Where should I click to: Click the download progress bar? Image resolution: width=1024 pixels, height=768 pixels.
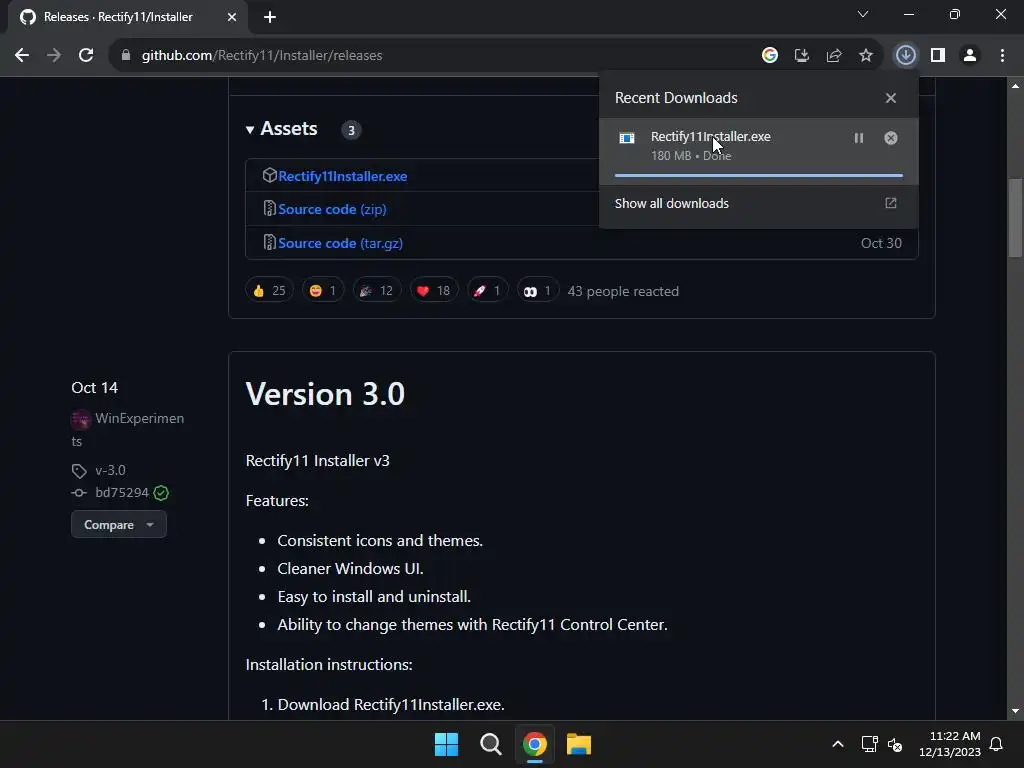coord(759,176)
